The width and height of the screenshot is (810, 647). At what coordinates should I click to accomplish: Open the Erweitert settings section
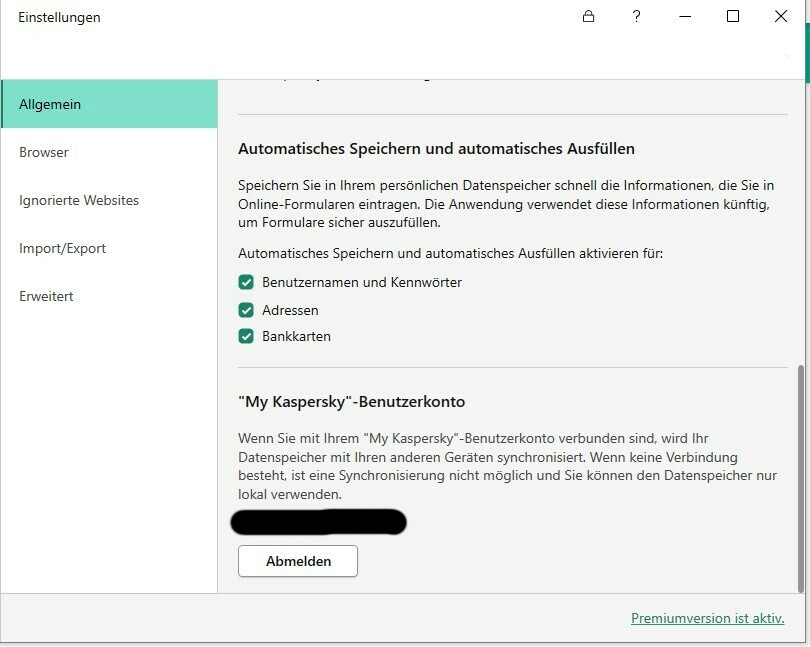[110, 296]
